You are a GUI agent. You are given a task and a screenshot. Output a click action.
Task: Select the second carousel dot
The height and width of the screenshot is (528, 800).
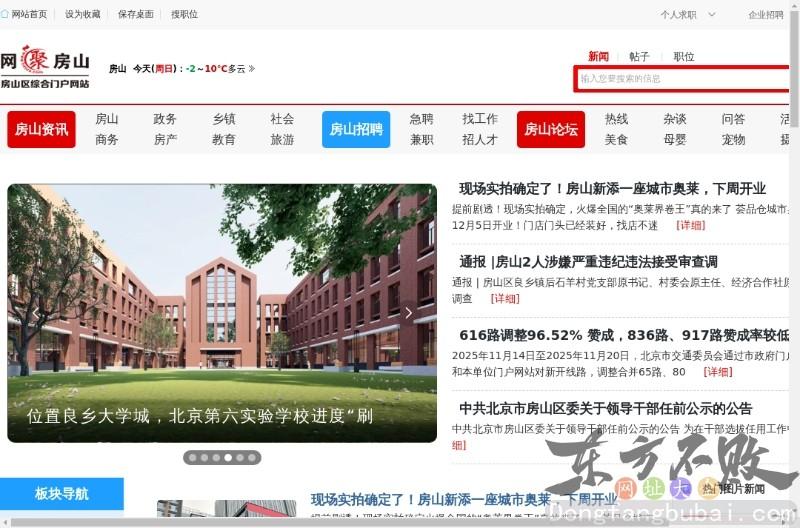click(x=204, y=458)
